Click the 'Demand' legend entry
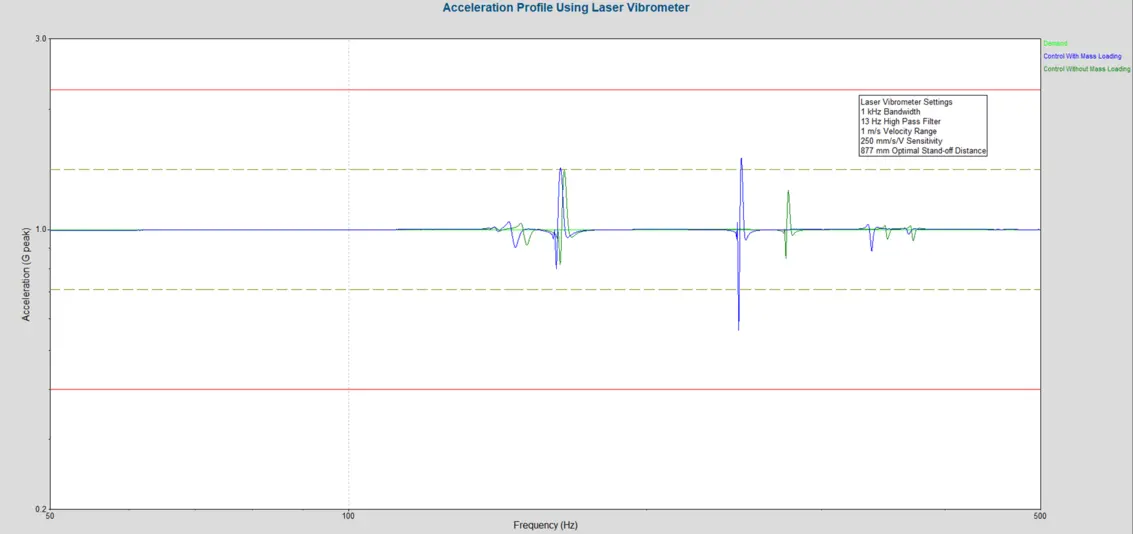1133x534 pixels. (1055, 44)
